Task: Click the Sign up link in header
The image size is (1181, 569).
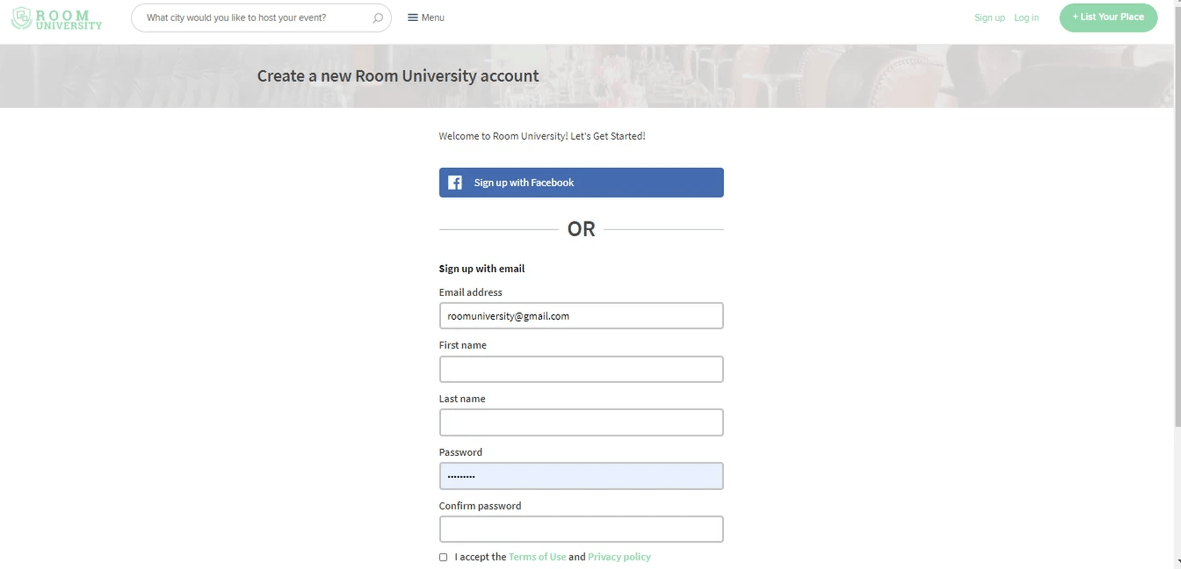Action: 990,17
